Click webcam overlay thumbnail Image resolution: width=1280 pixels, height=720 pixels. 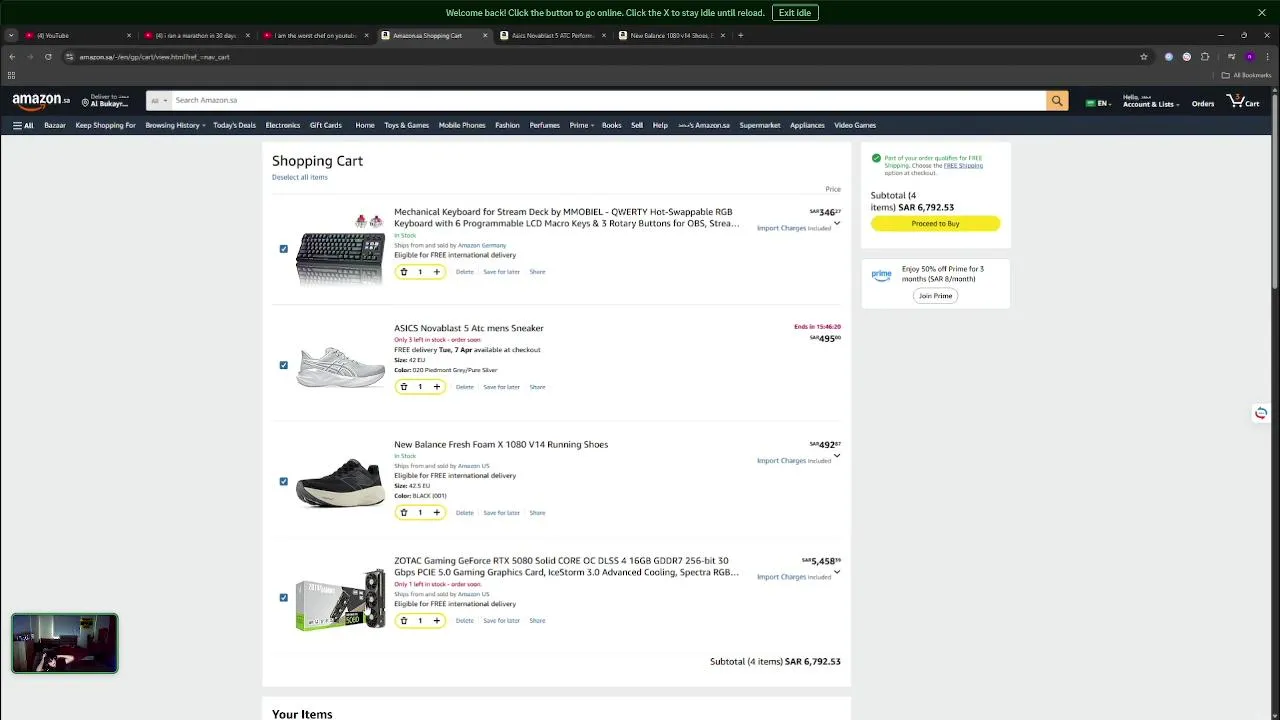[x=65, y=643]
